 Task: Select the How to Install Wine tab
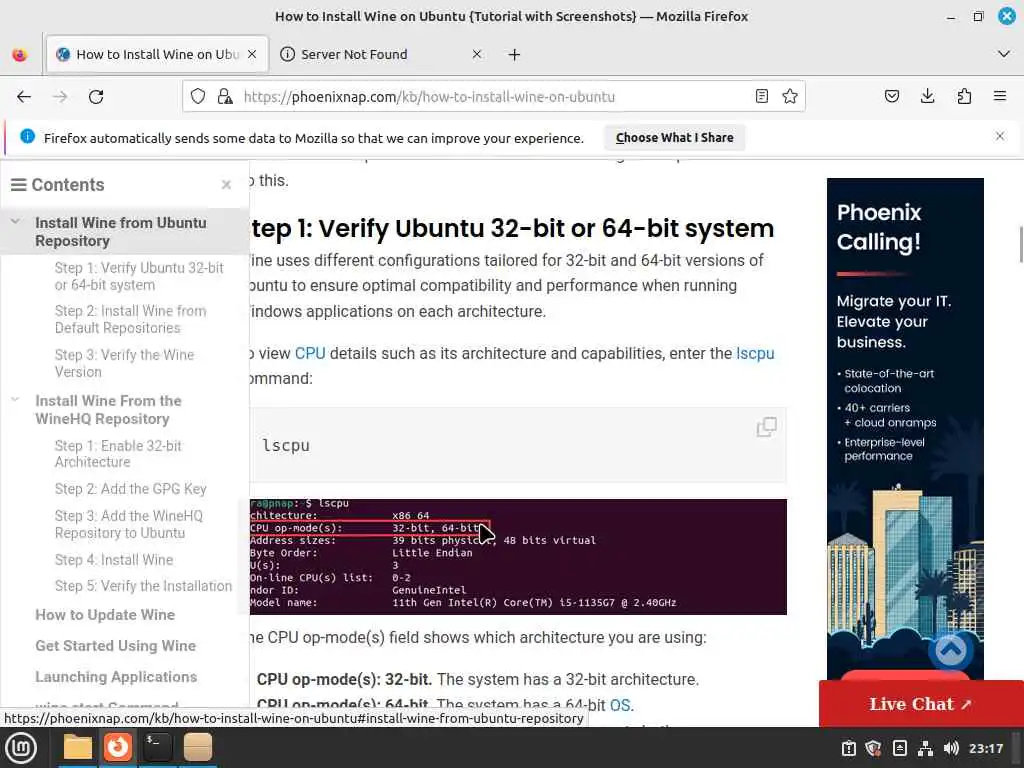(157, 55)
